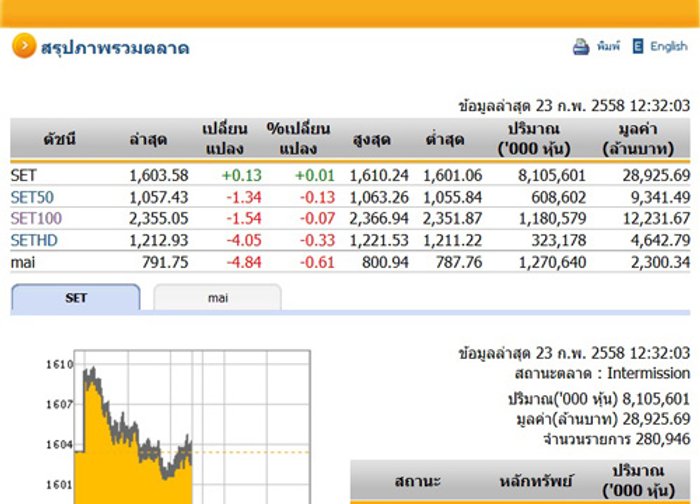Image resolution: width=700 pixels, height=504 pixels.
Task: Open the SET50 index link
Action: [x=32, y=197]
